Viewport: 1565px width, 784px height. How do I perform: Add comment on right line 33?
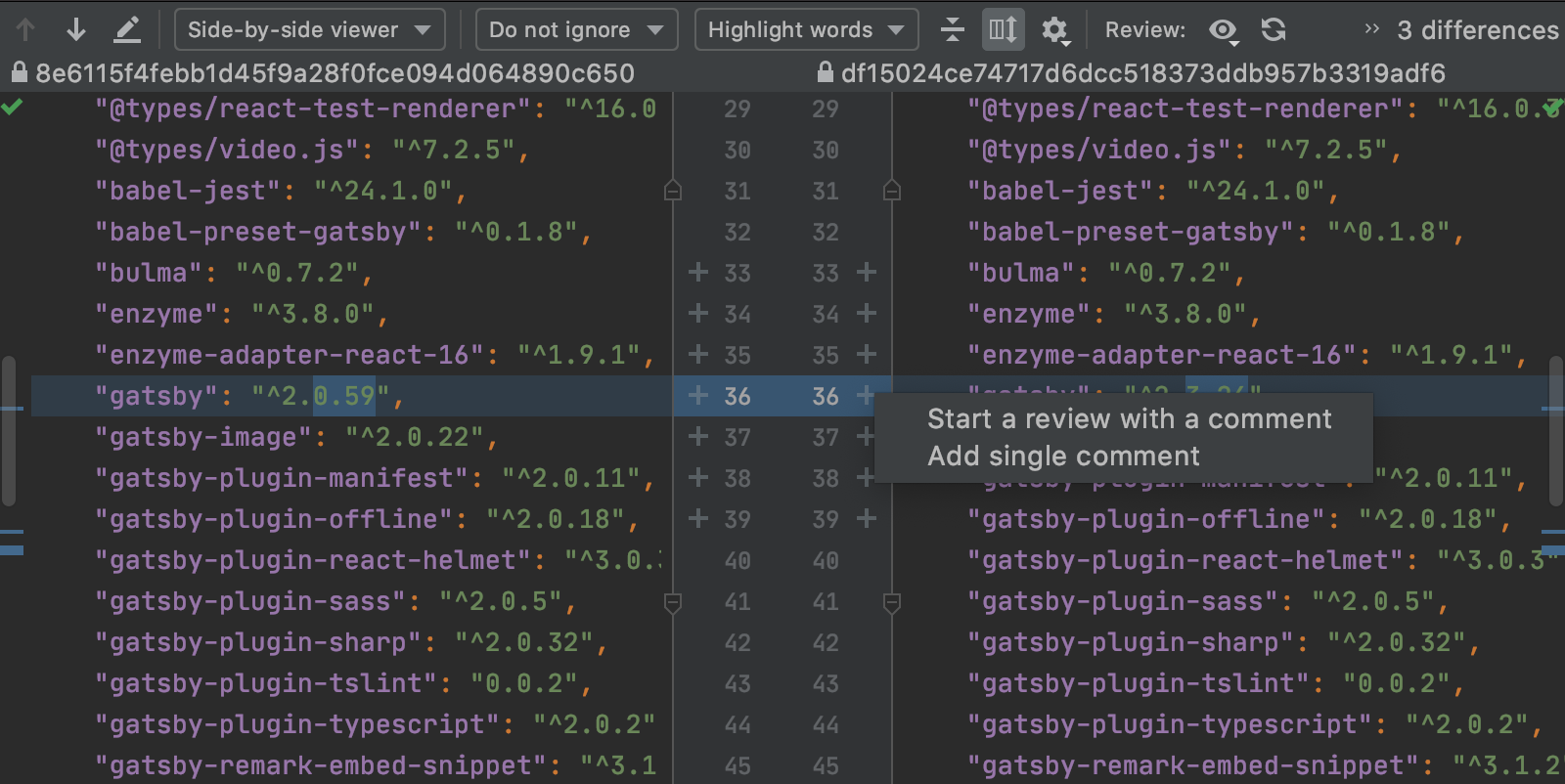(867, 272)
